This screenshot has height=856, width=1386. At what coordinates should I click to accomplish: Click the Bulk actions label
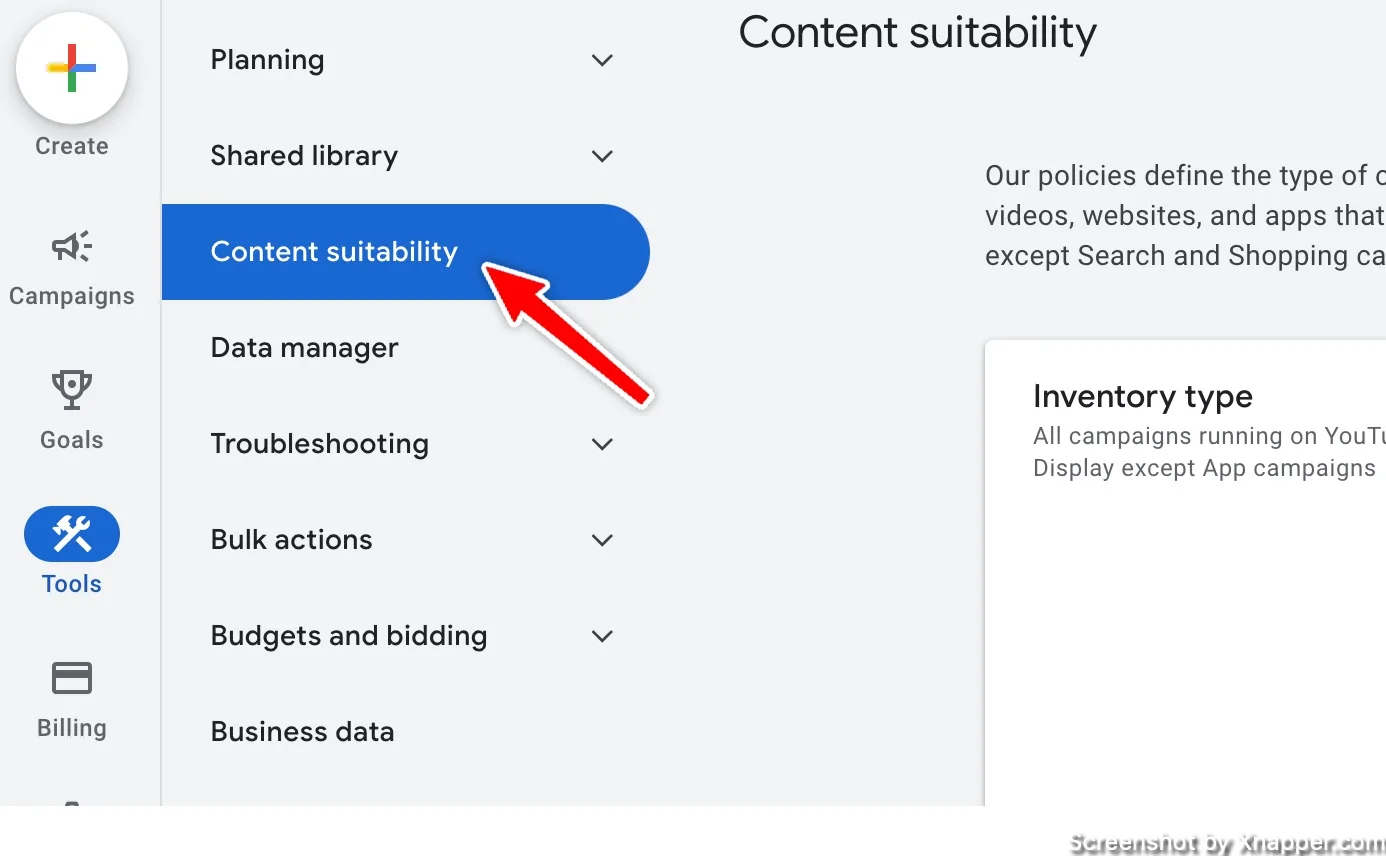[x=291, y=540]
